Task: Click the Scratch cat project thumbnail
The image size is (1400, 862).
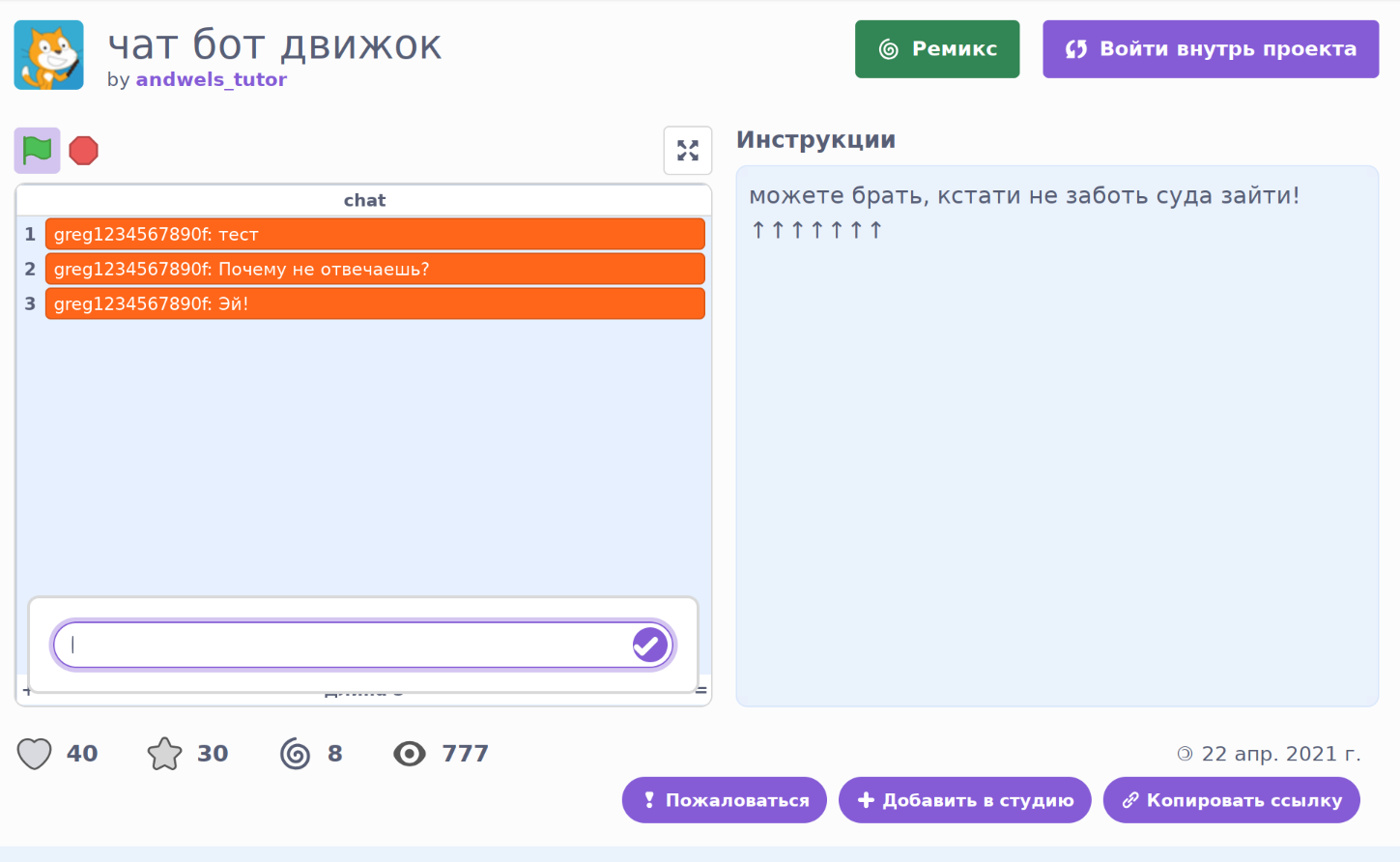Action: 49,55
